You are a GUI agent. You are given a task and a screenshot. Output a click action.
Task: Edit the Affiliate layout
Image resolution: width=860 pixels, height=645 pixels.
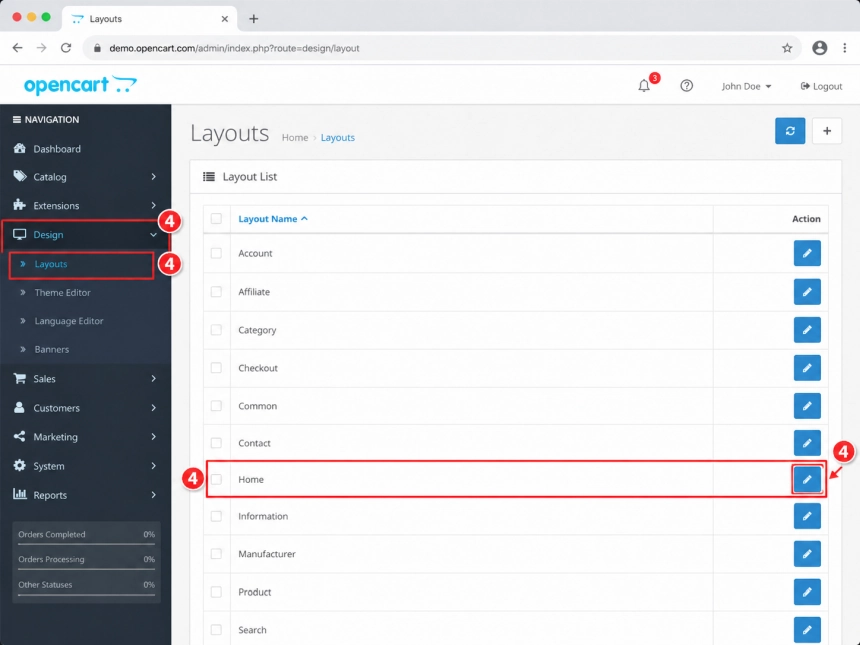807,292
